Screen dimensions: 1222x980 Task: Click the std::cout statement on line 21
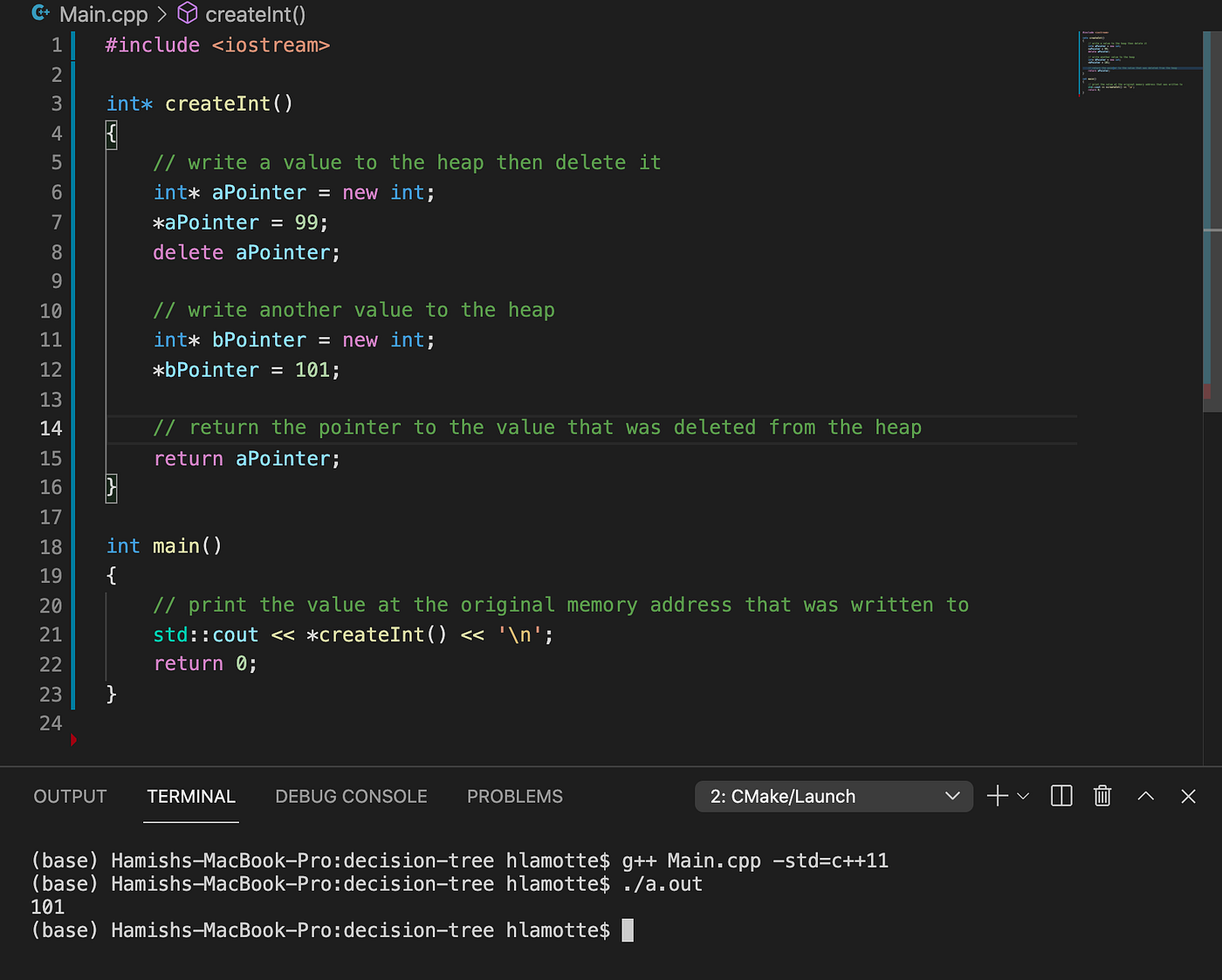[354, 635]
